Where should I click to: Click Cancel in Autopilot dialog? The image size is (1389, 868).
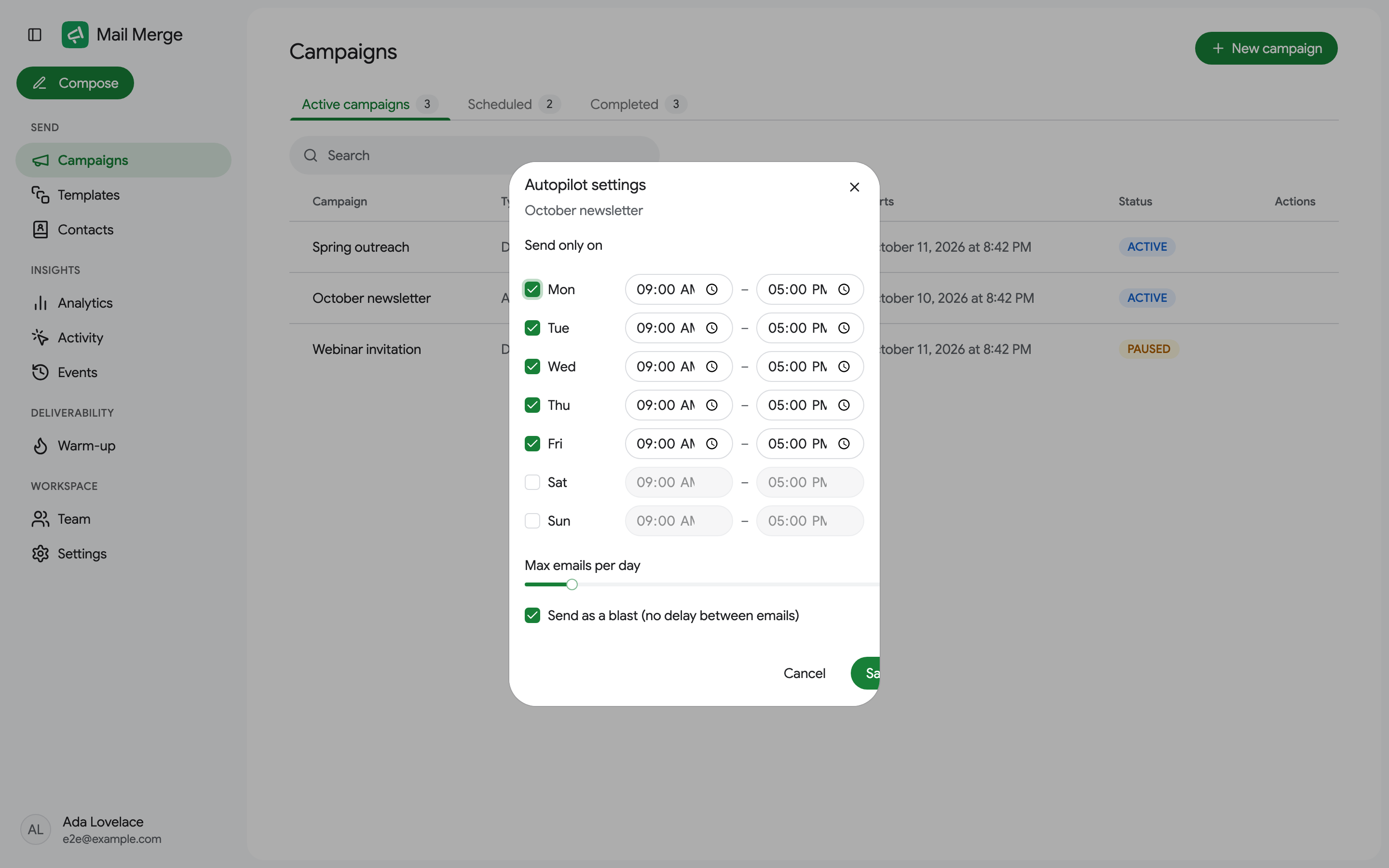pos(804,673)
